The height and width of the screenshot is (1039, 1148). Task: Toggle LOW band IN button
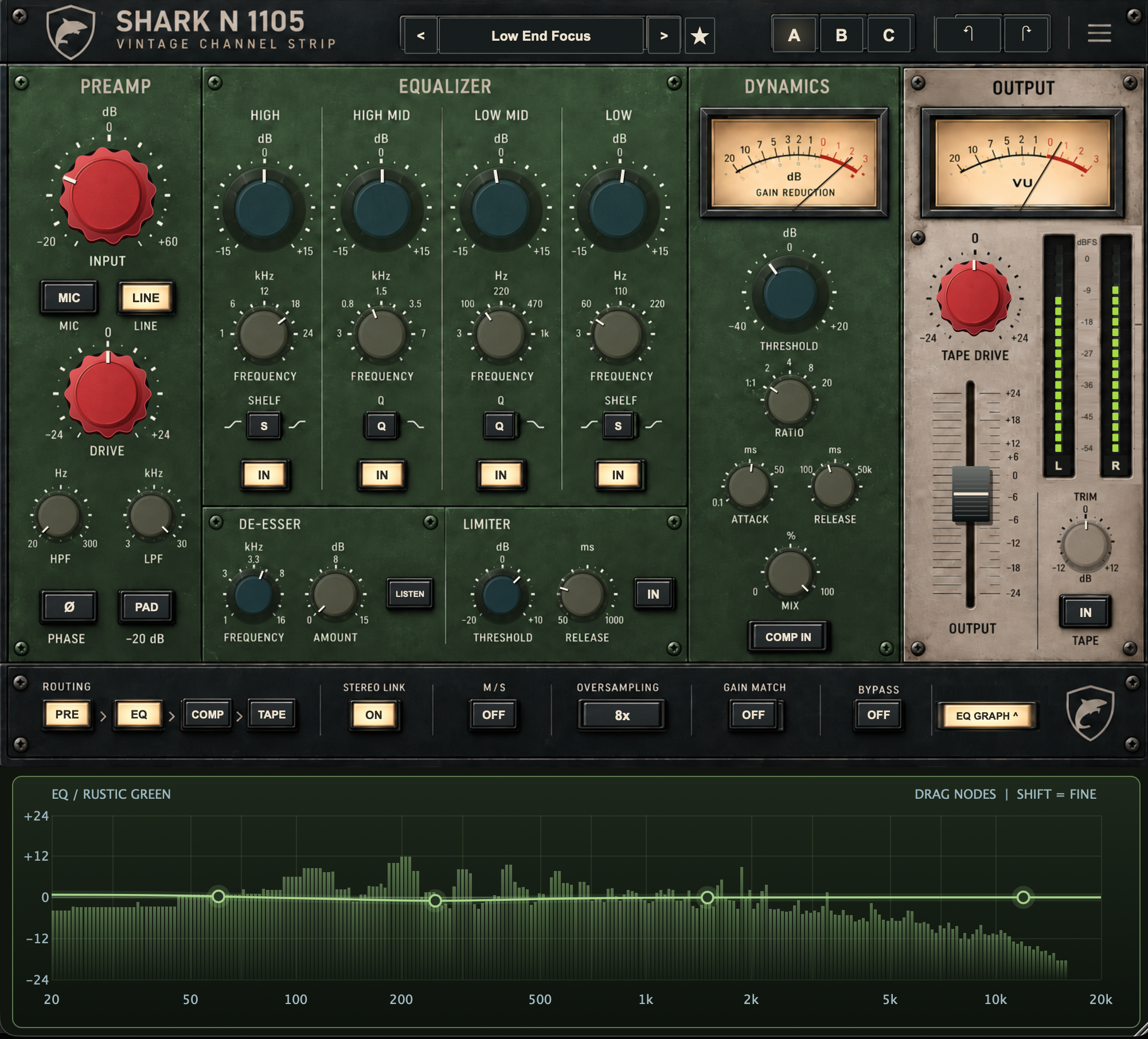point(618,475)
